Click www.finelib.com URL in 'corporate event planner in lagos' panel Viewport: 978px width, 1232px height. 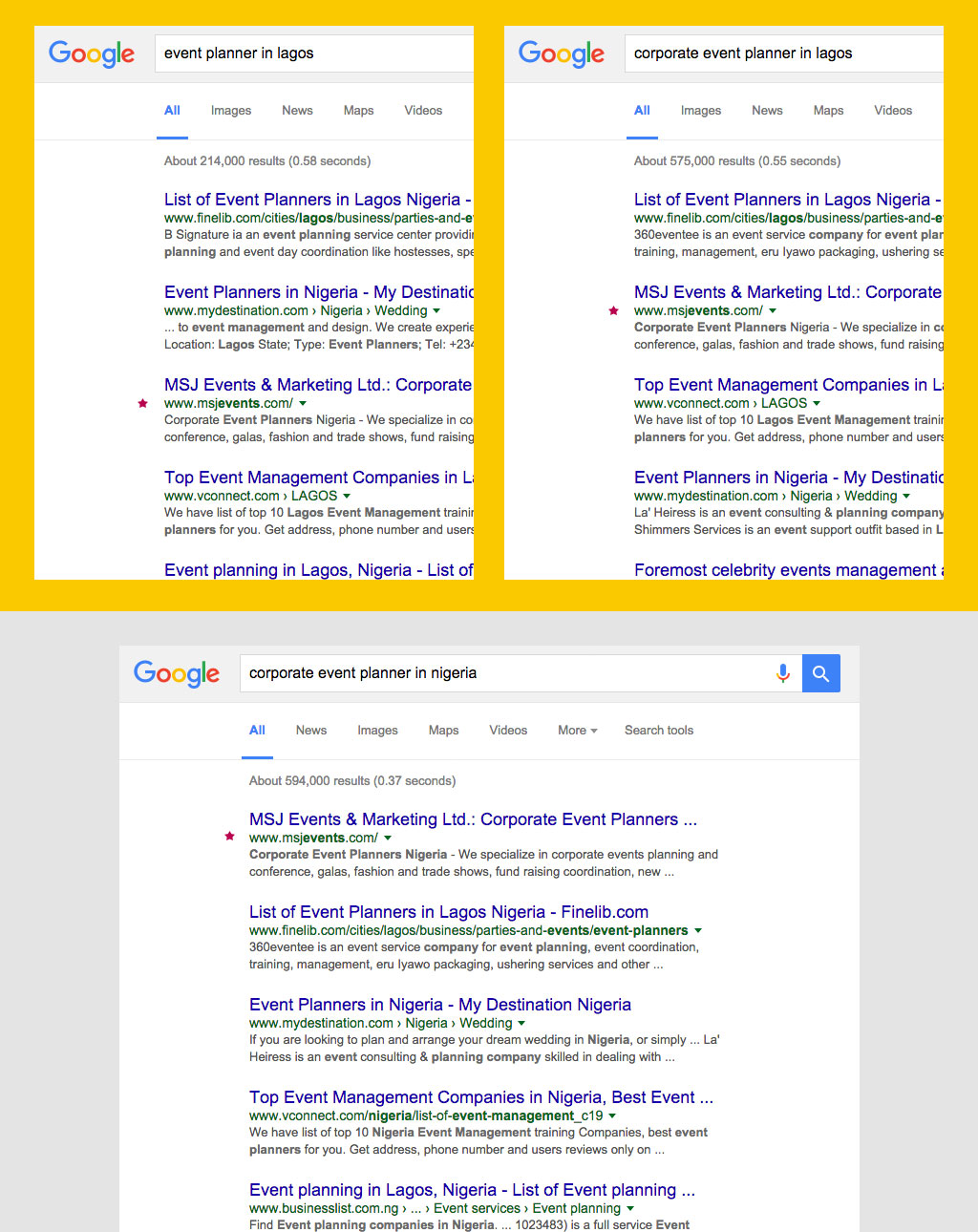tap(789, 219)
